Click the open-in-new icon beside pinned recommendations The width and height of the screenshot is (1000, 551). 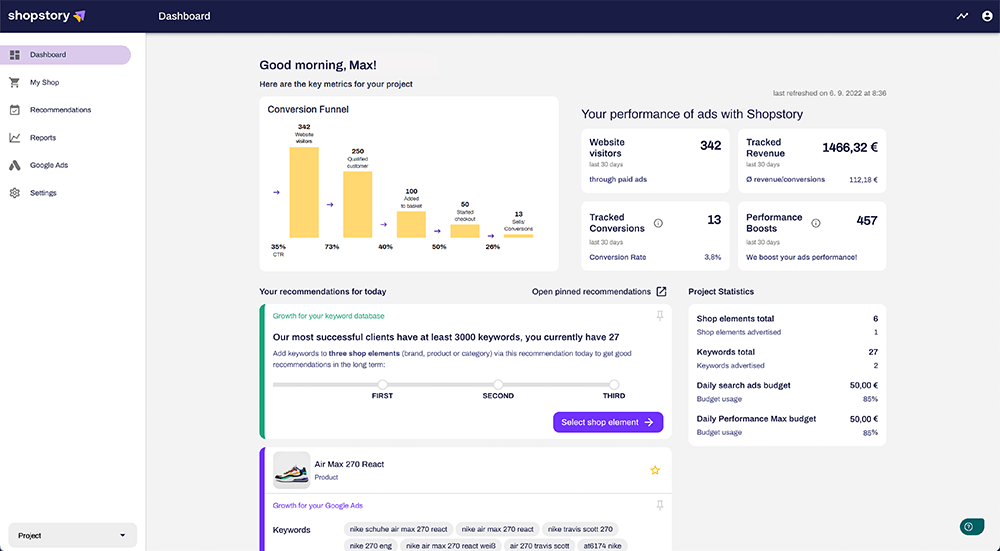tap(661, 291)
